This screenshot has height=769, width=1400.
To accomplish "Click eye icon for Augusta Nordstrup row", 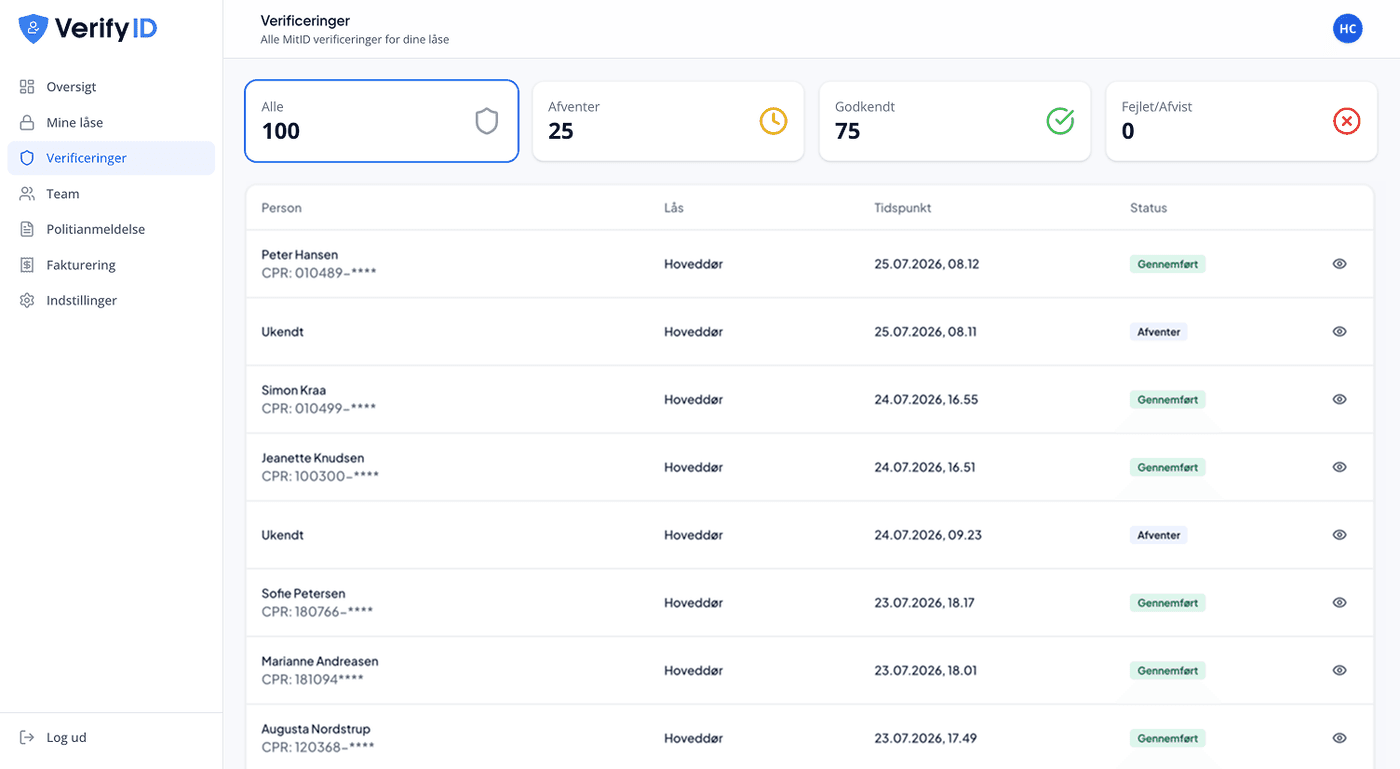I will pyautogui.click(x=1340, y=738).
